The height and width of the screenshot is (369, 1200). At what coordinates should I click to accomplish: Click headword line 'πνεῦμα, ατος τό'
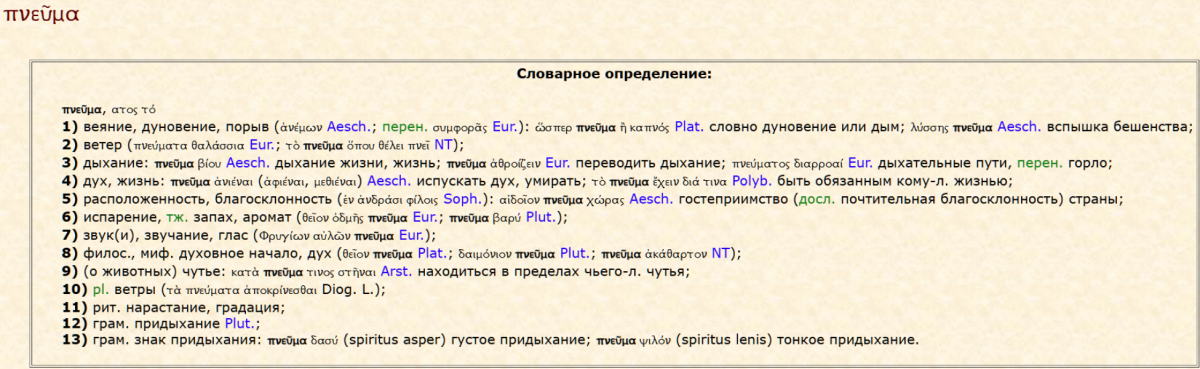[109, 108]
